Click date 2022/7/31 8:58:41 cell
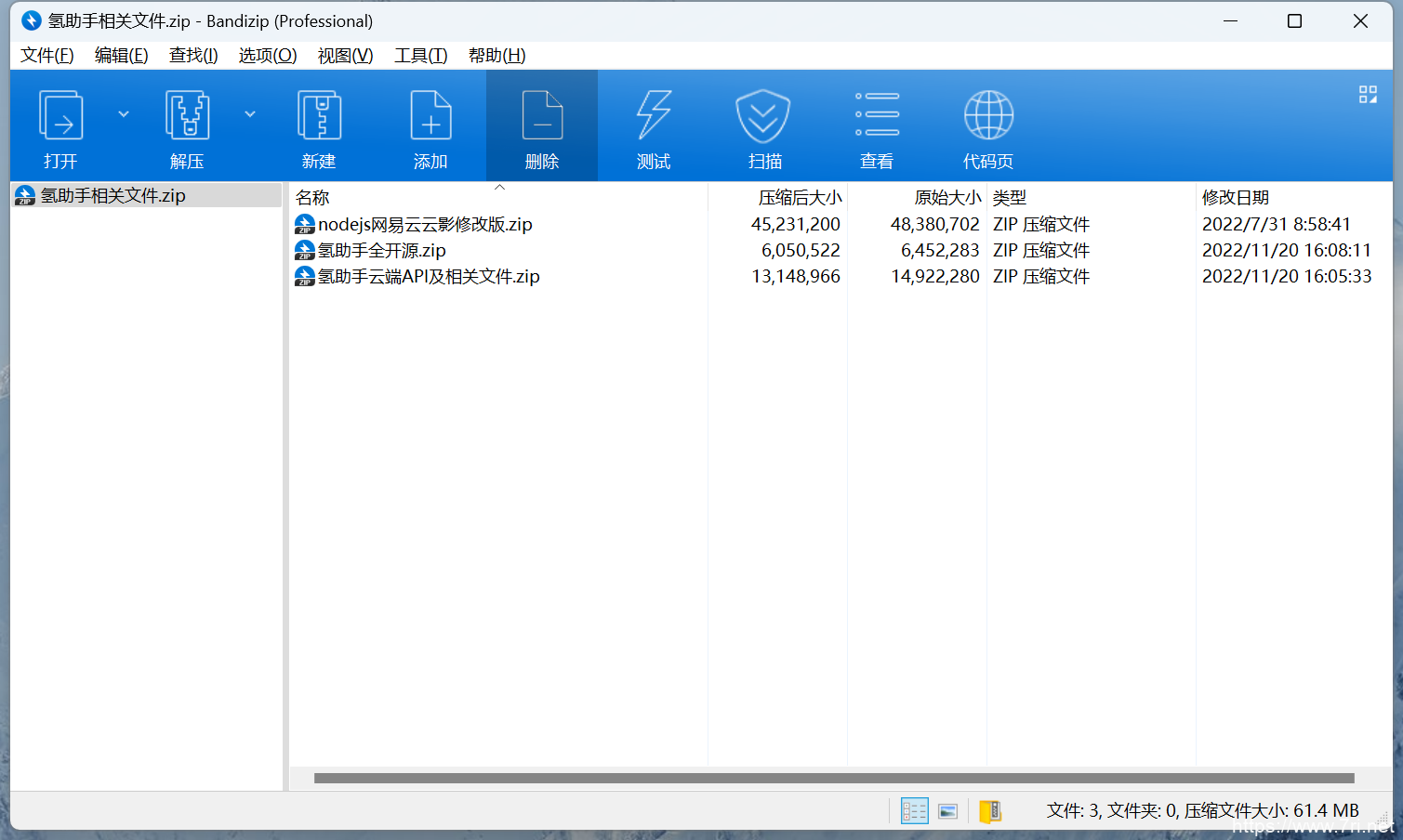 point(1276,224)
